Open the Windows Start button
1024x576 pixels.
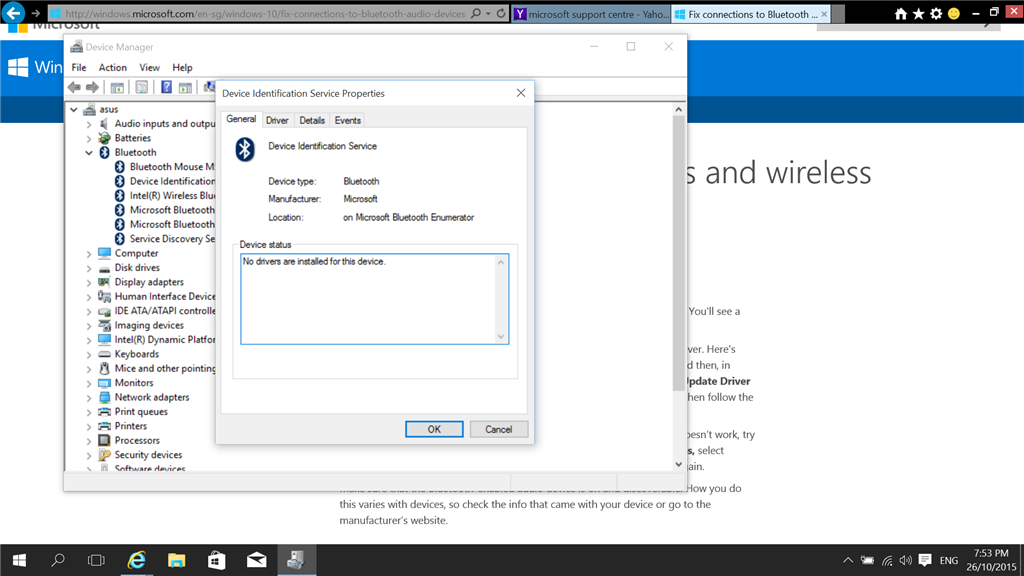point(19,560)
